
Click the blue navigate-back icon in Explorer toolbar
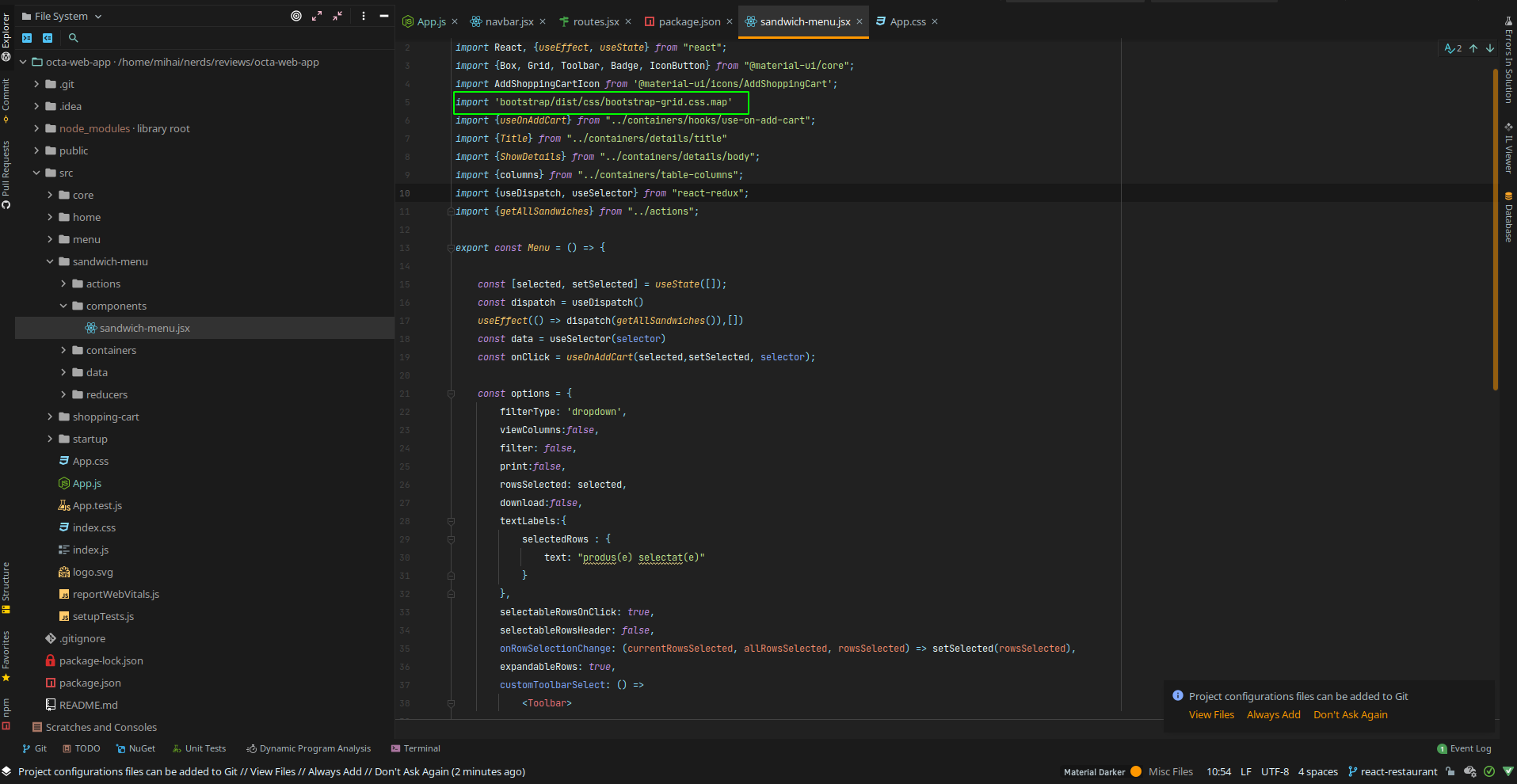point(48,38)
